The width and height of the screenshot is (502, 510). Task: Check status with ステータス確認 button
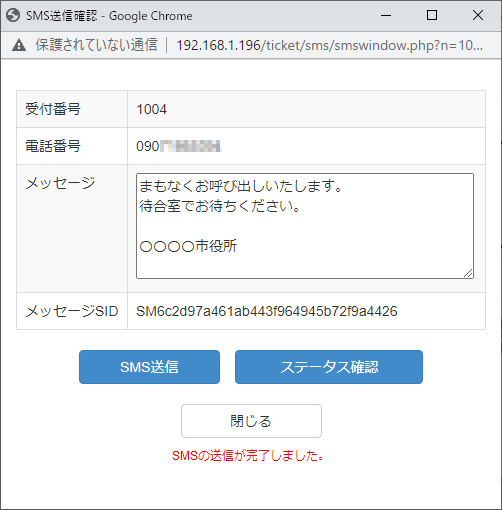(329, 367)
